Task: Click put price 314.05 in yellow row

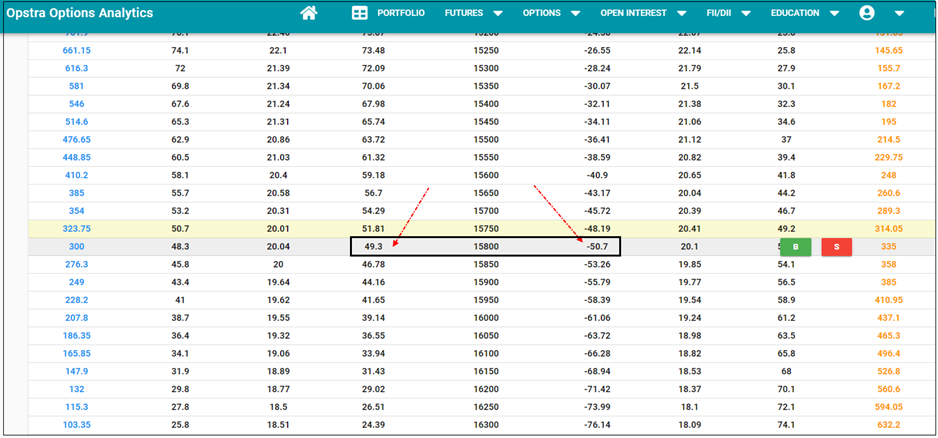Action: pos(885,228)
